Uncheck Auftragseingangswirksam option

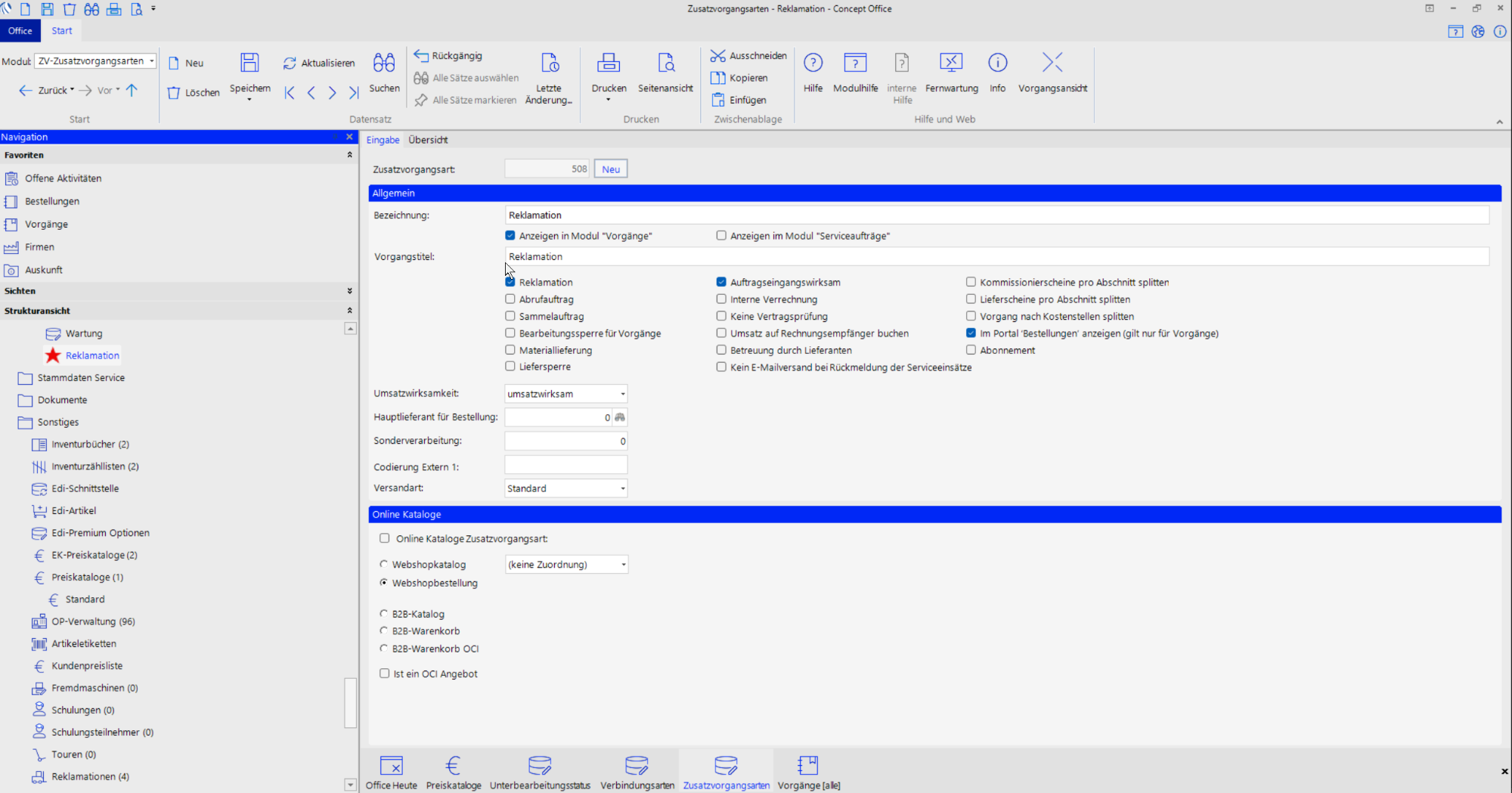721,282
